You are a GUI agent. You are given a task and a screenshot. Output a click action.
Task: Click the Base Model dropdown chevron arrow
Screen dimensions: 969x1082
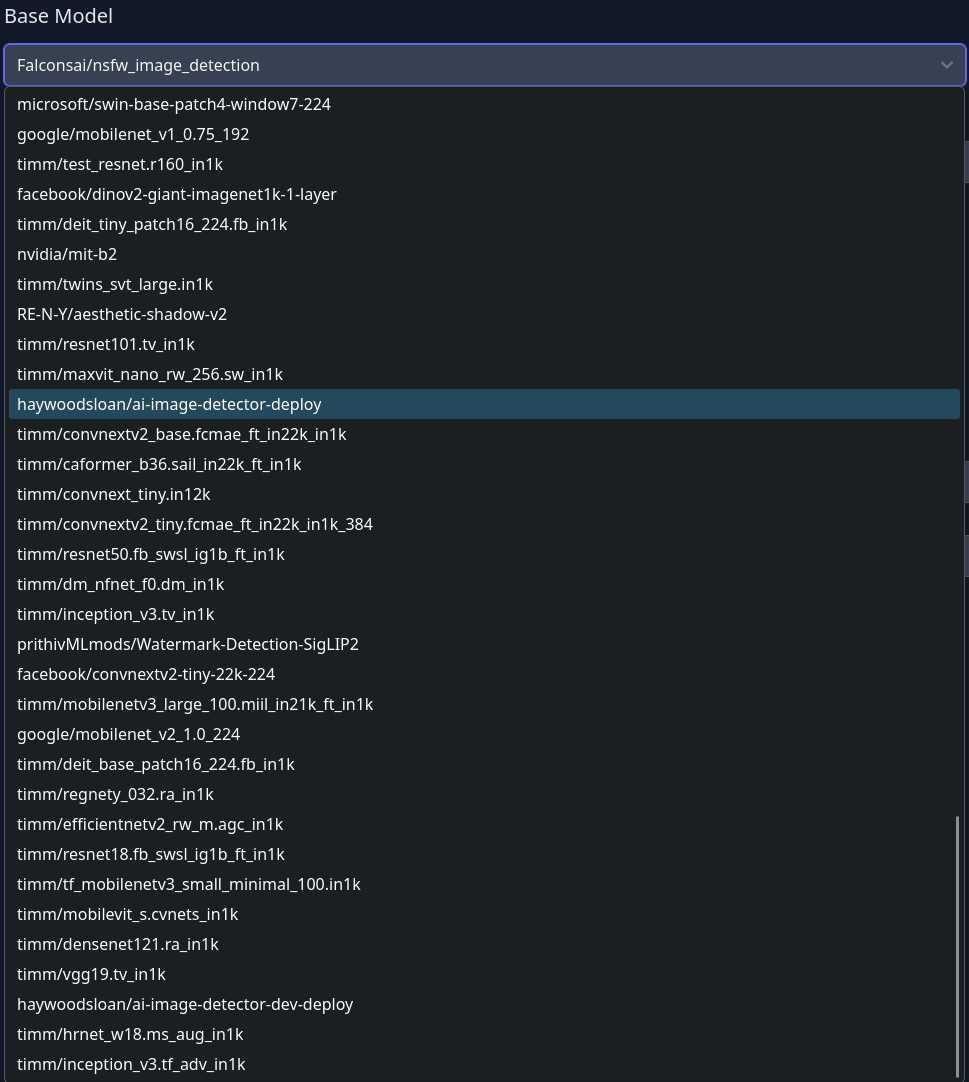click(946, 65)
